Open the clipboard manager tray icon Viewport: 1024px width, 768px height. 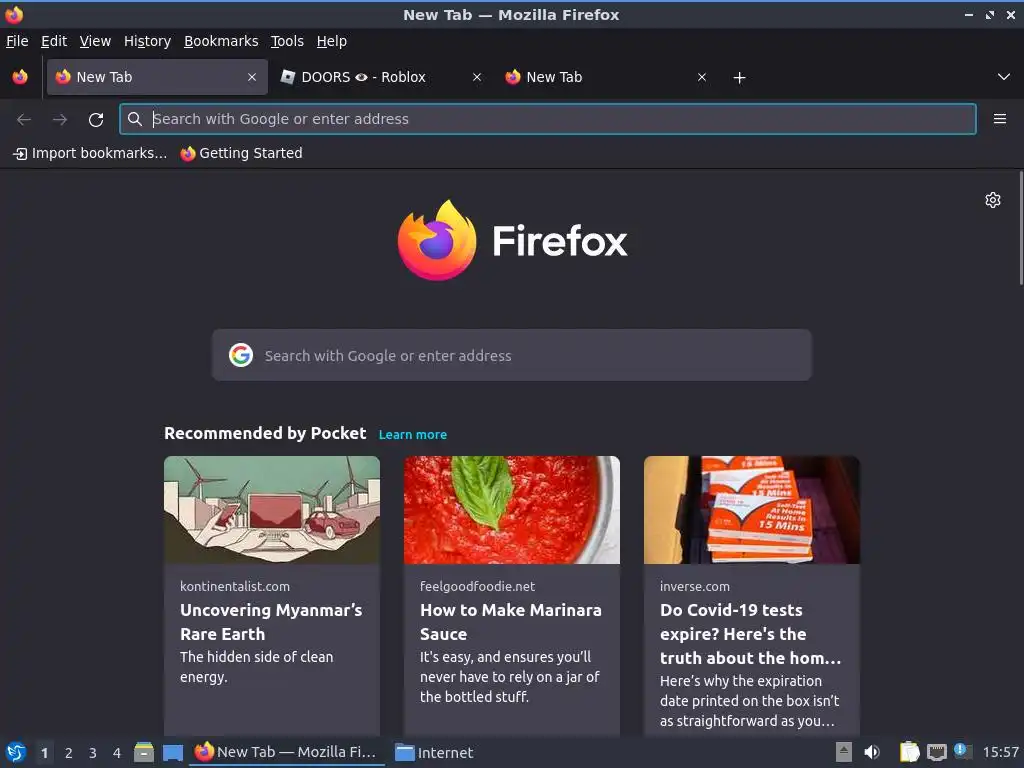909,752
